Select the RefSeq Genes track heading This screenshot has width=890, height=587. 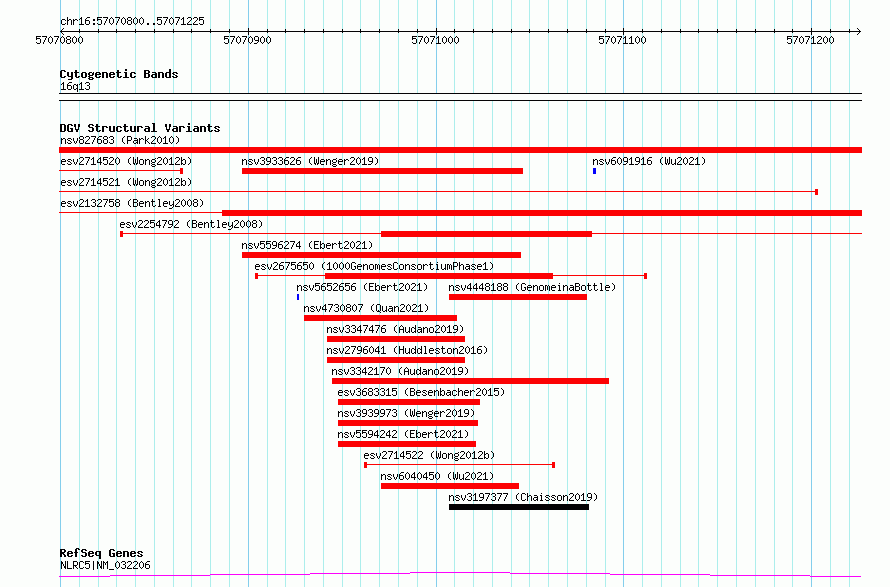tap(101, 554)
